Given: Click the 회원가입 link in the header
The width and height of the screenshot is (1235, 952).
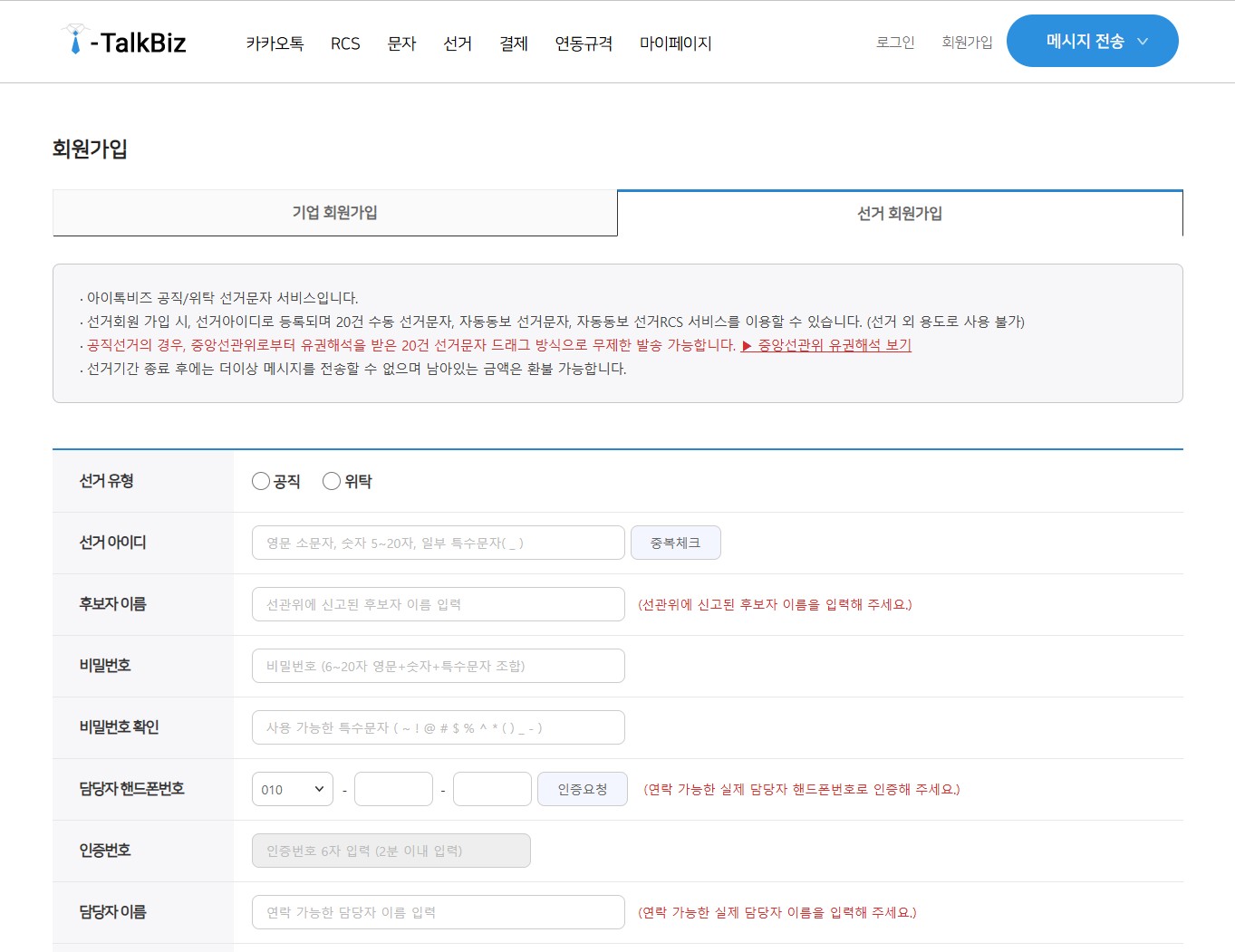Looking at the screenshot, I should click(967, 42).
